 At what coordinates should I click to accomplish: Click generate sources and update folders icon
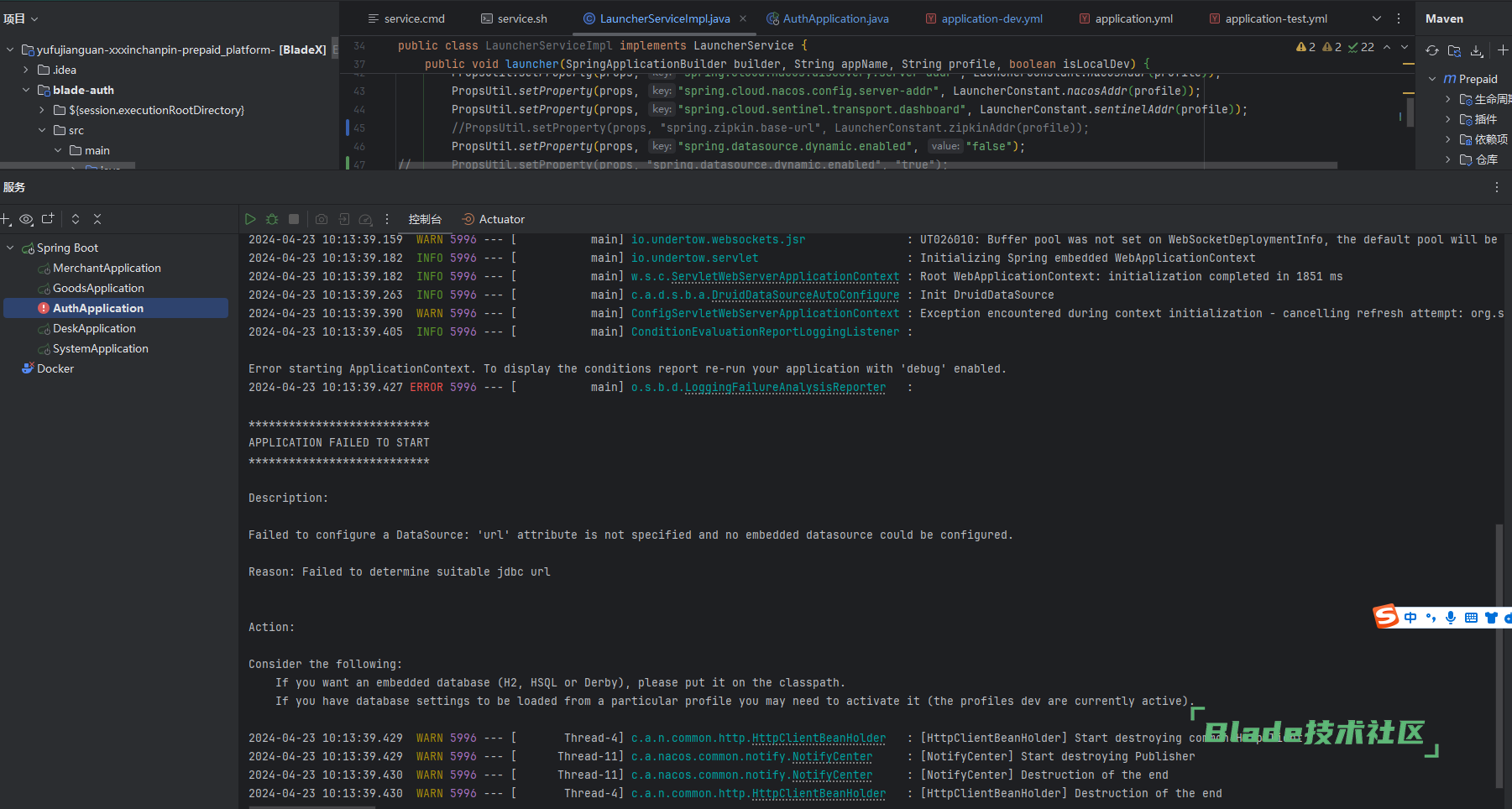click(1455, 51)
